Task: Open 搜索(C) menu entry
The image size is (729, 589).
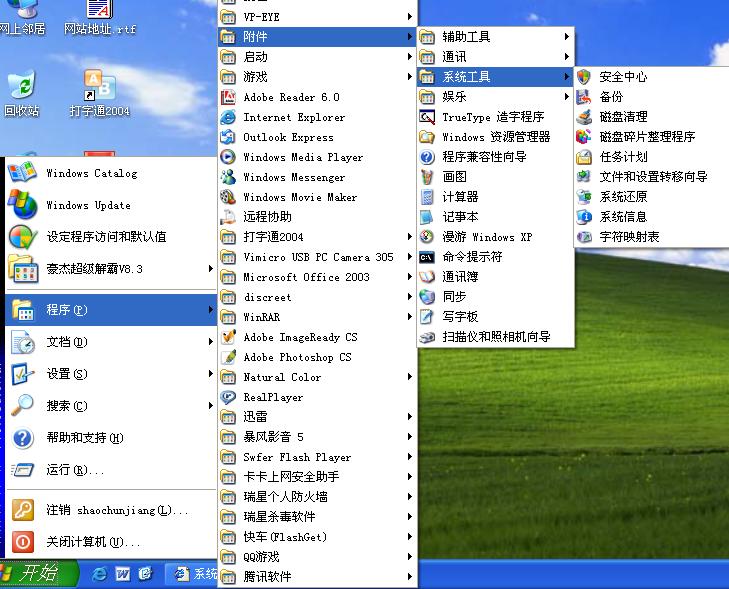Action: point(111,406)
